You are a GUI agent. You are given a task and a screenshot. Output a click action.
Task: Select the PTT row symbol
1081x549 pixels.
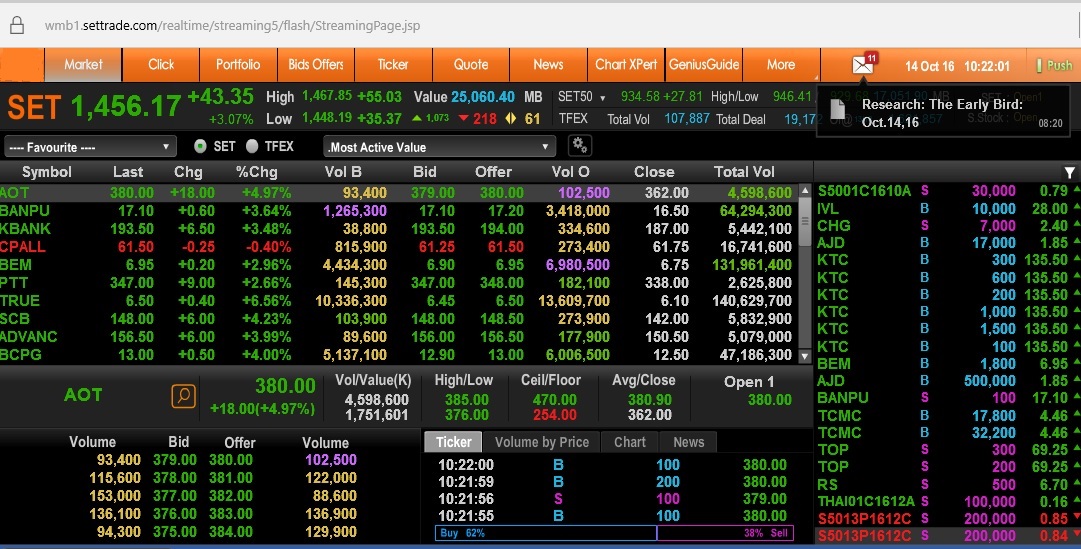pos(14,283)
